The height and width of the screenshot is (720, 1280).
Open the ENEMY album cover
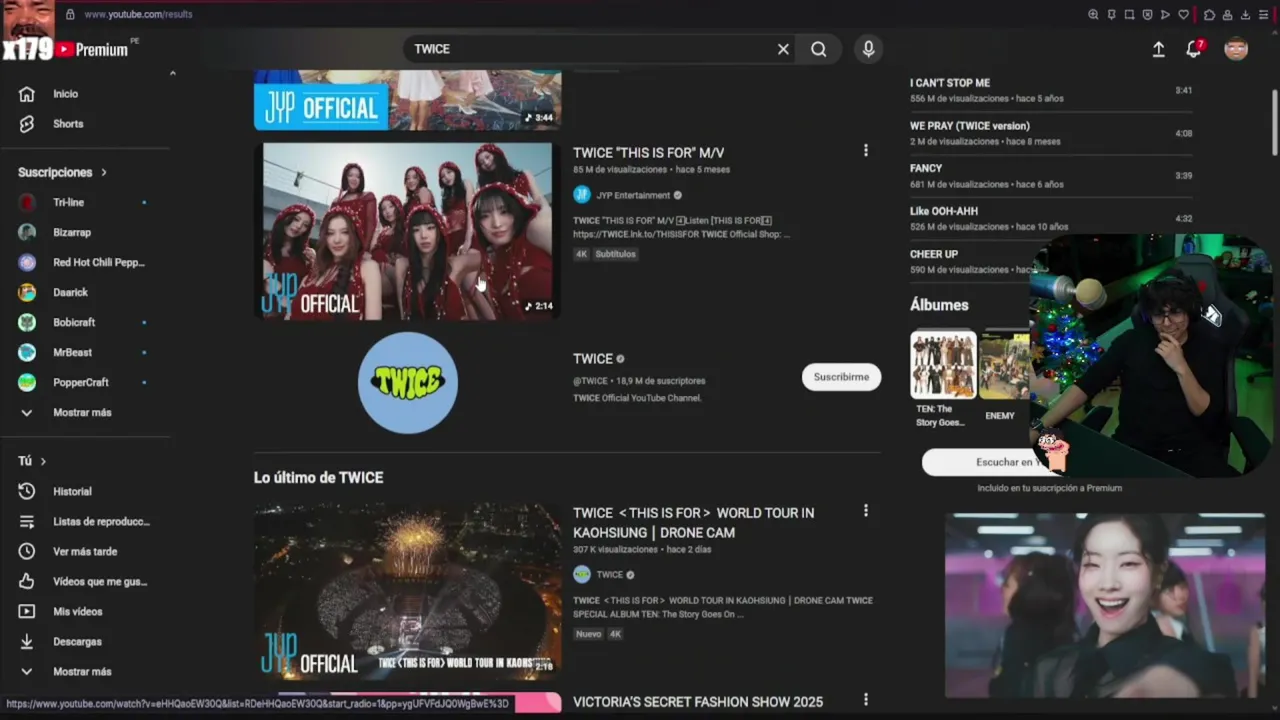[x=1004, y=365]
